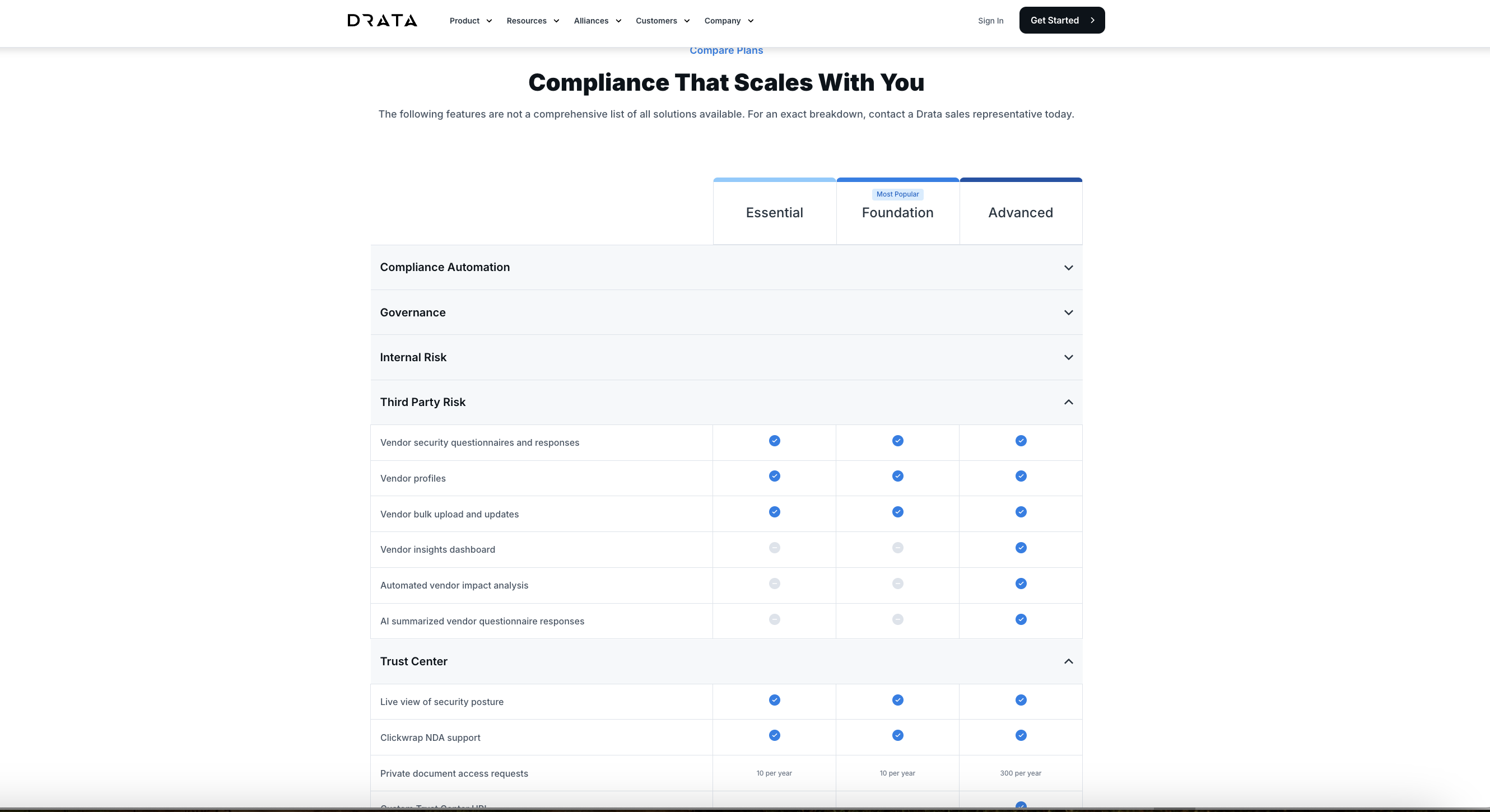Collapse the Trust Center section
This screenshot has height=812, width=1490.
(x=1068, y=661)
